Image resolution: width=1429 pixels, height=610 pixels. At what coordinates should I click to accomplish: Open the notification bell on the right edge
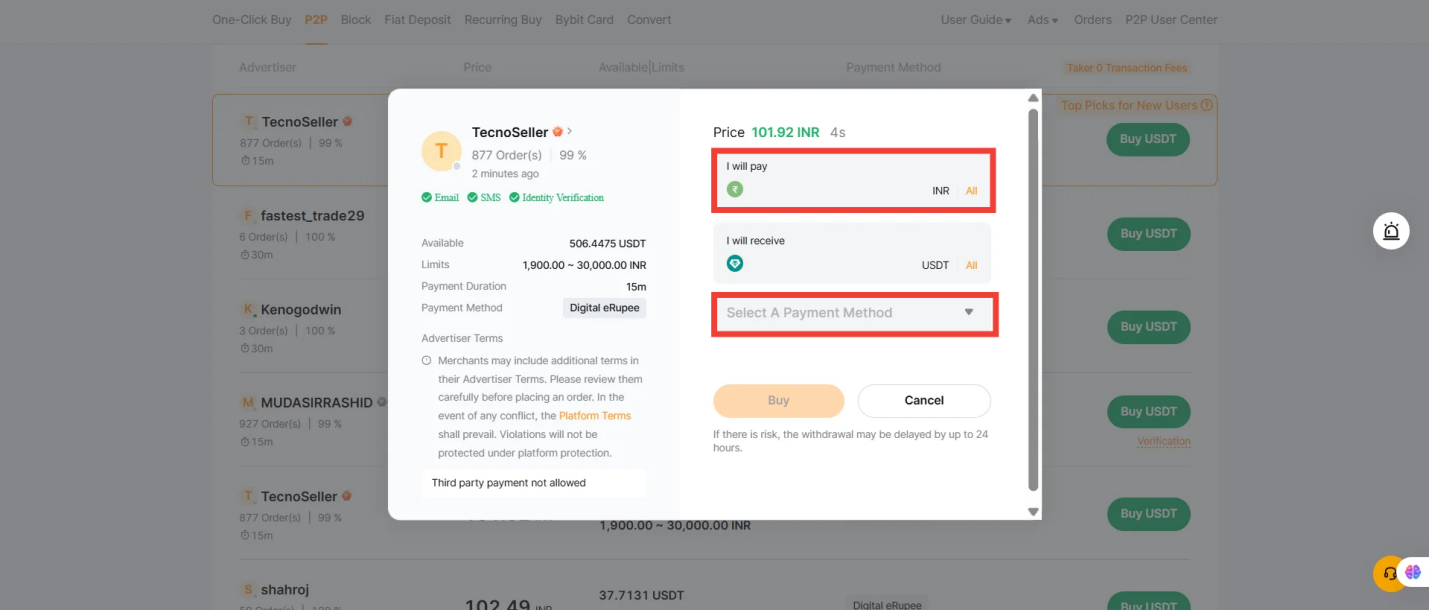(1391, 230)
